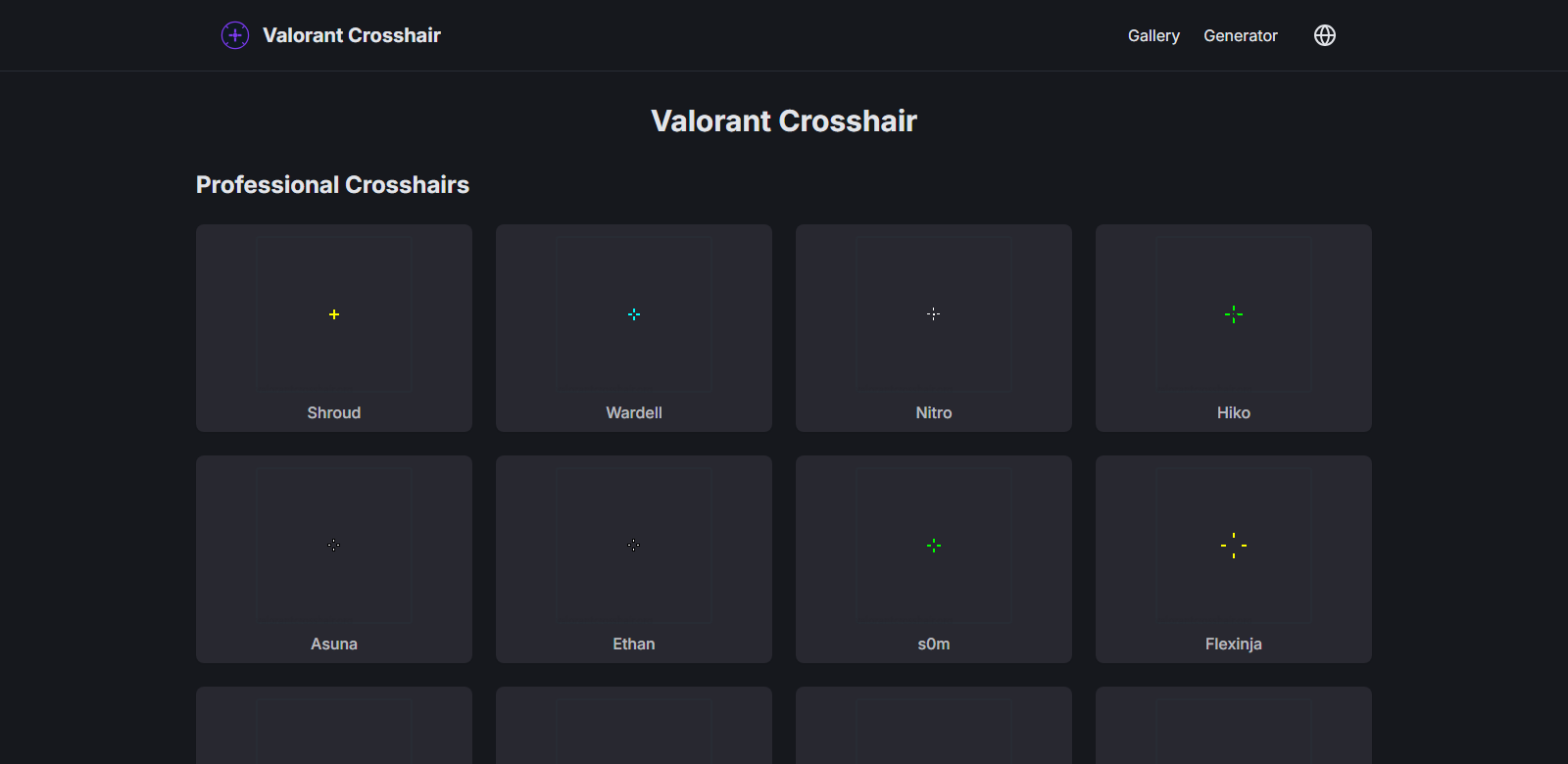This screenshot has height=764, width=1568.
Task: Click the Shroud name label
Action: tap(334, 412)
